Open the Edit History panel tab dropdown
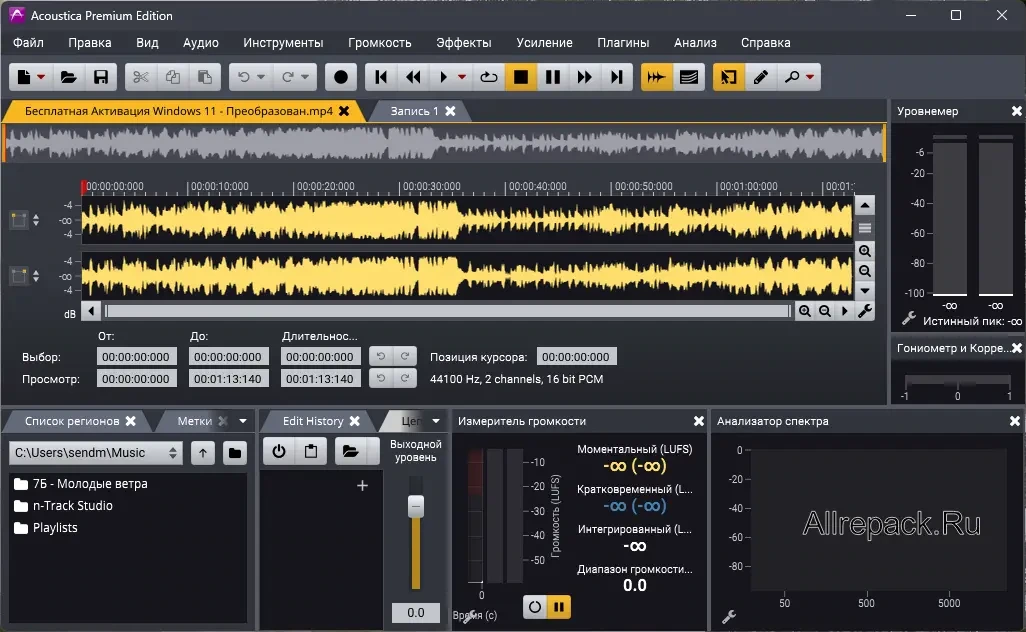The image size is (1026, 632). coord(436,421)
